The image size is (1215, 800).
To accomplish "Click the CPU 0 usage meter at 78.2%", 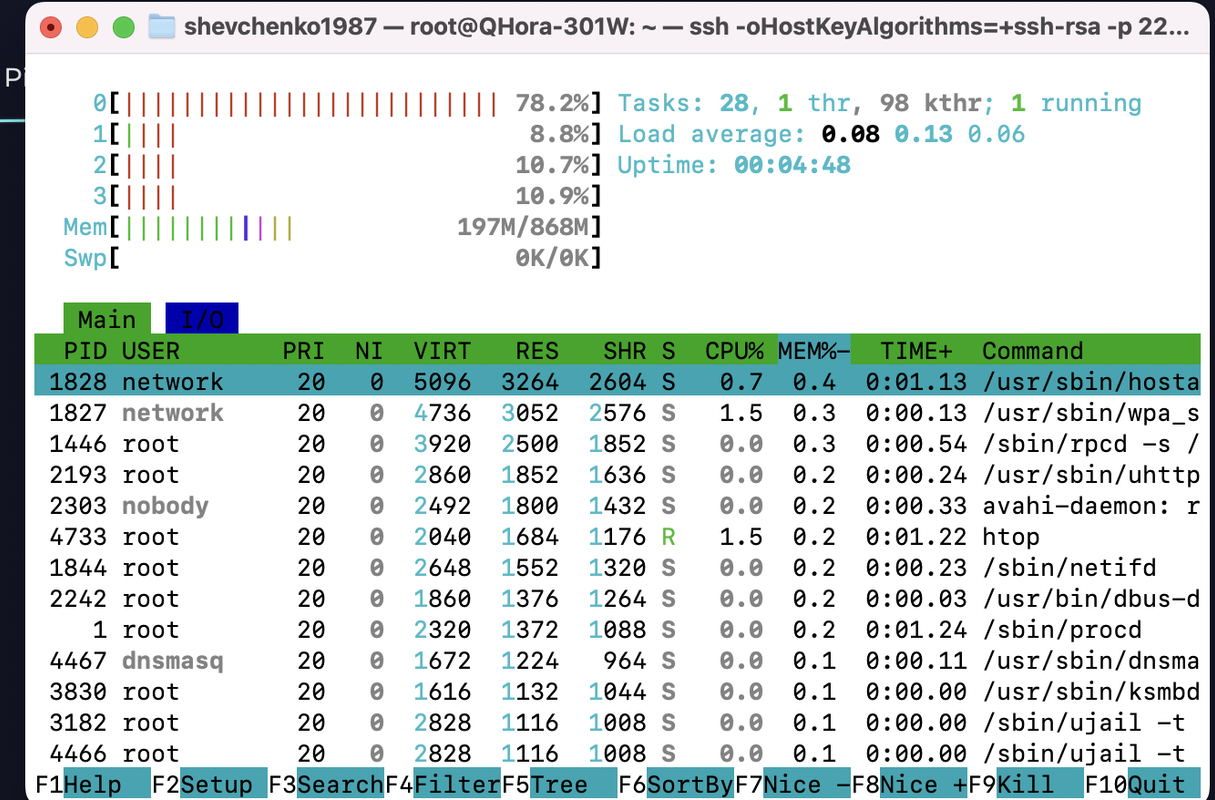I will click(348, 103).
